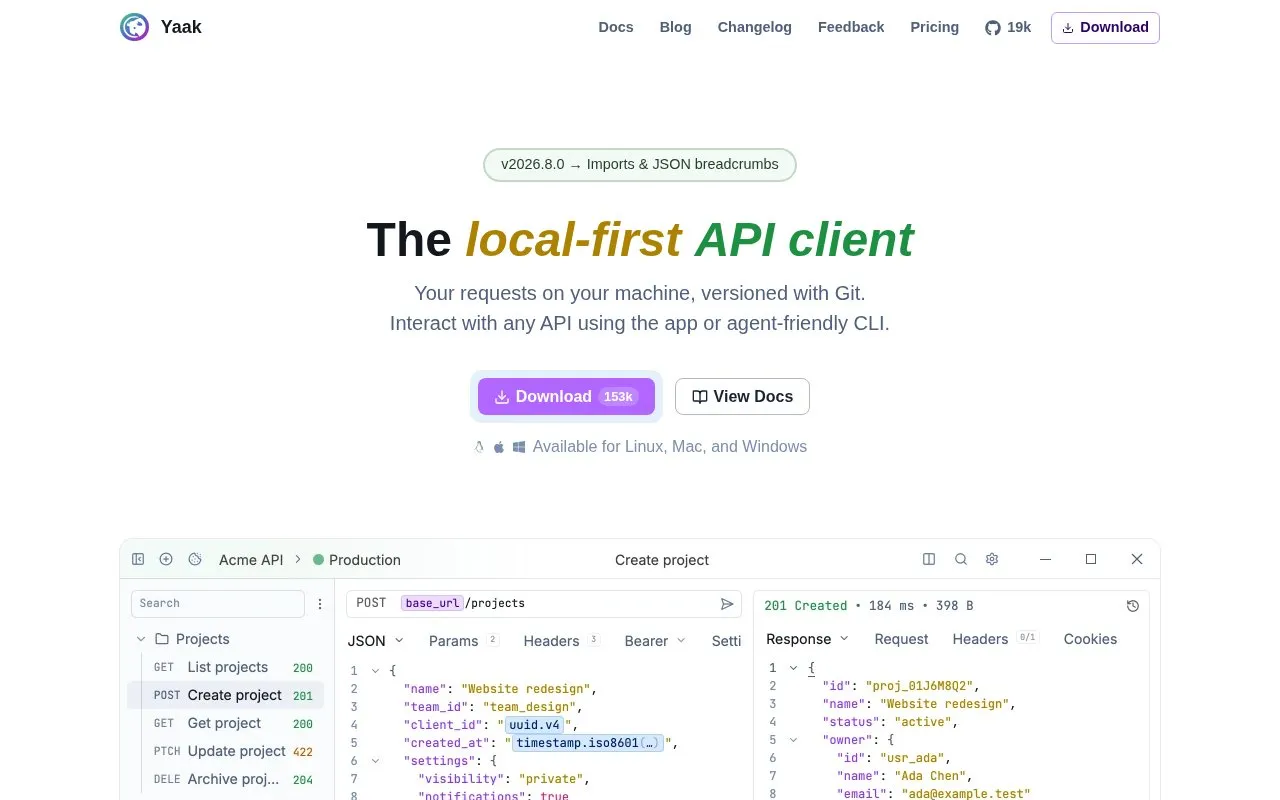Screen dimensions: 1280x800
Task: Click the header Download button
Action: coord(1105,28)
